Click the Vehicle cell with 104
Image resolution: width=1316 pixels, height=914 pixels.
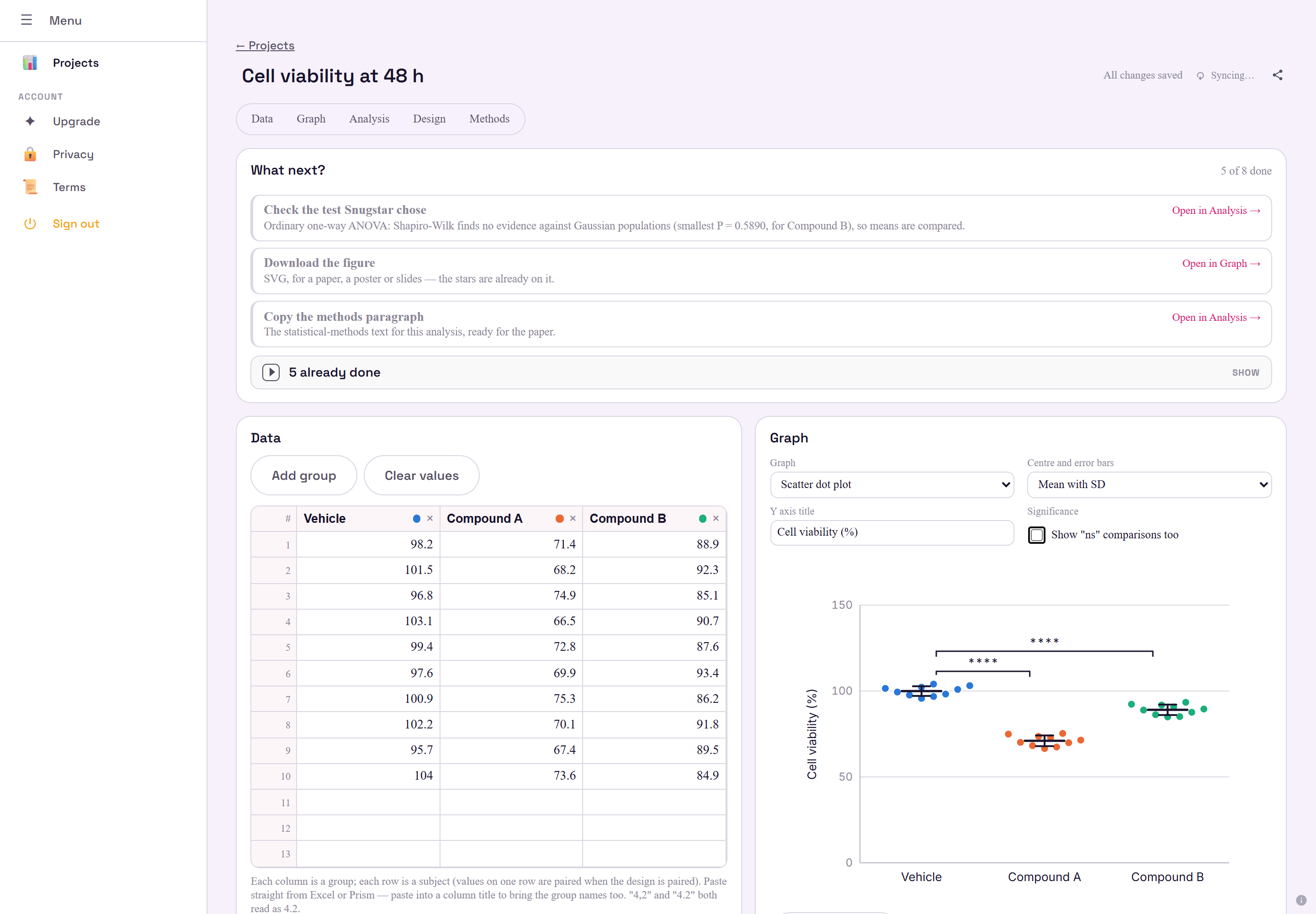tap(368, 776)
